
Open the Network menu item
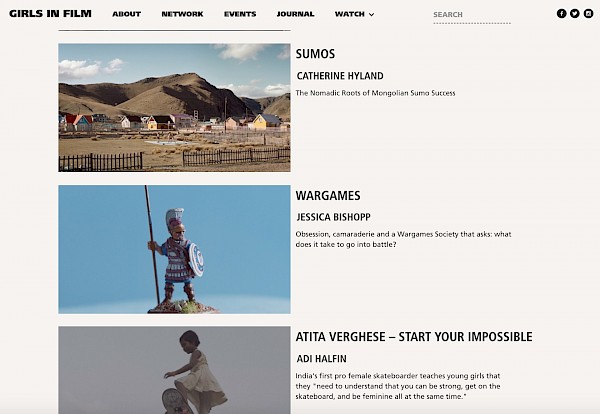pyautogui.click(x=182, y=14)
